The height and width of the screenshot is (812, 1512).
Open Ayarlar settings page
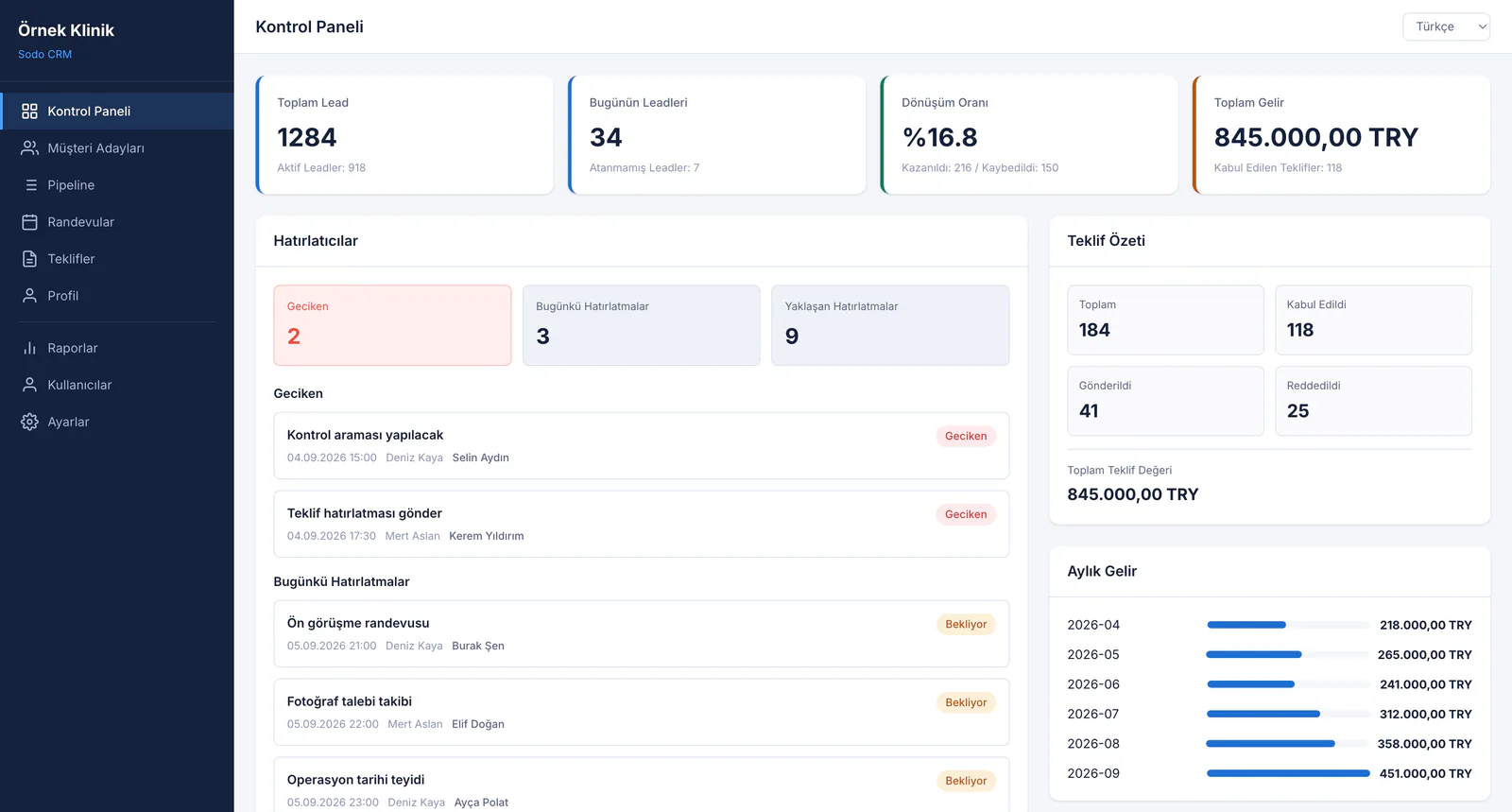(117, 422)
